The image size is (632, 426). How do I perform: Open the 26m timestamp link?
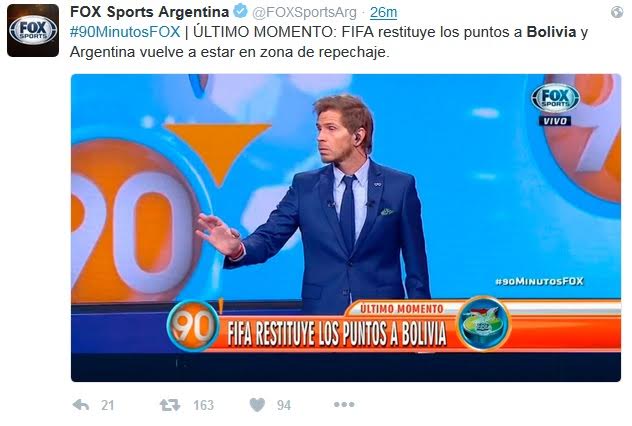383,12
